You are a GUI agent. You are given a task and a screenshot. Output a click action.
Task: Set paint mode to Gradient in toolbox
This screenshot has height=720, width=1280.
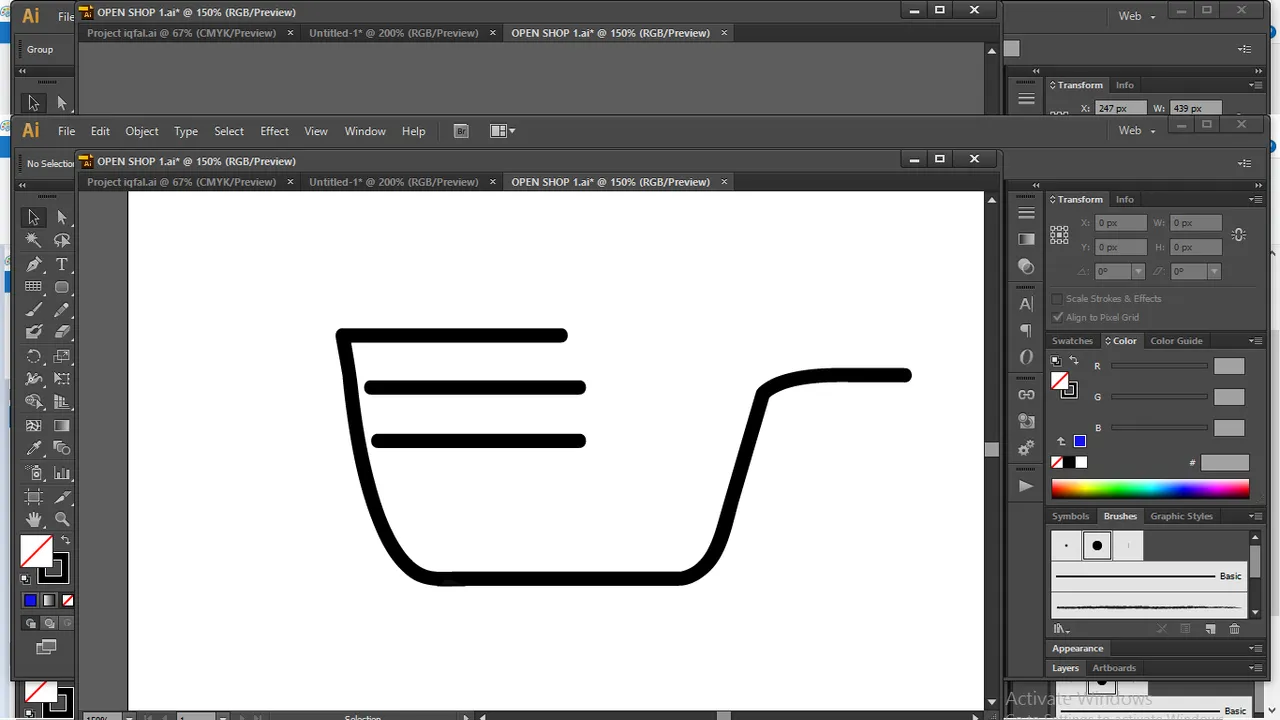click(x=48, y=600)
